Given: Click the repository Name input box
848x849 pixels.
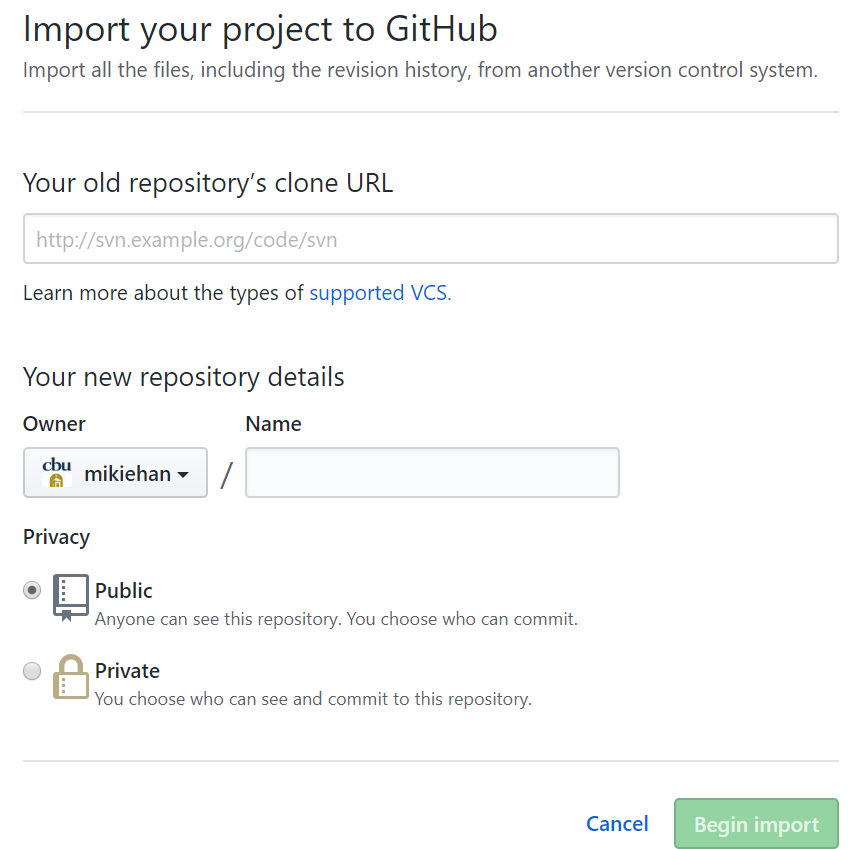Looking at the screenshot, I should pyautogui.click(x=432, y=472).
